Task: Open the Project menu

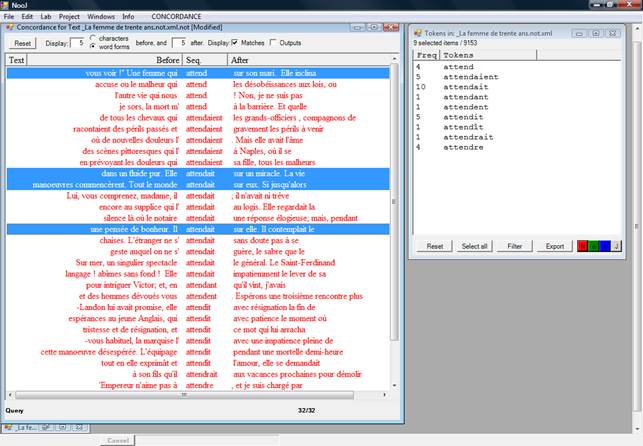Action: tap(69, 17)
